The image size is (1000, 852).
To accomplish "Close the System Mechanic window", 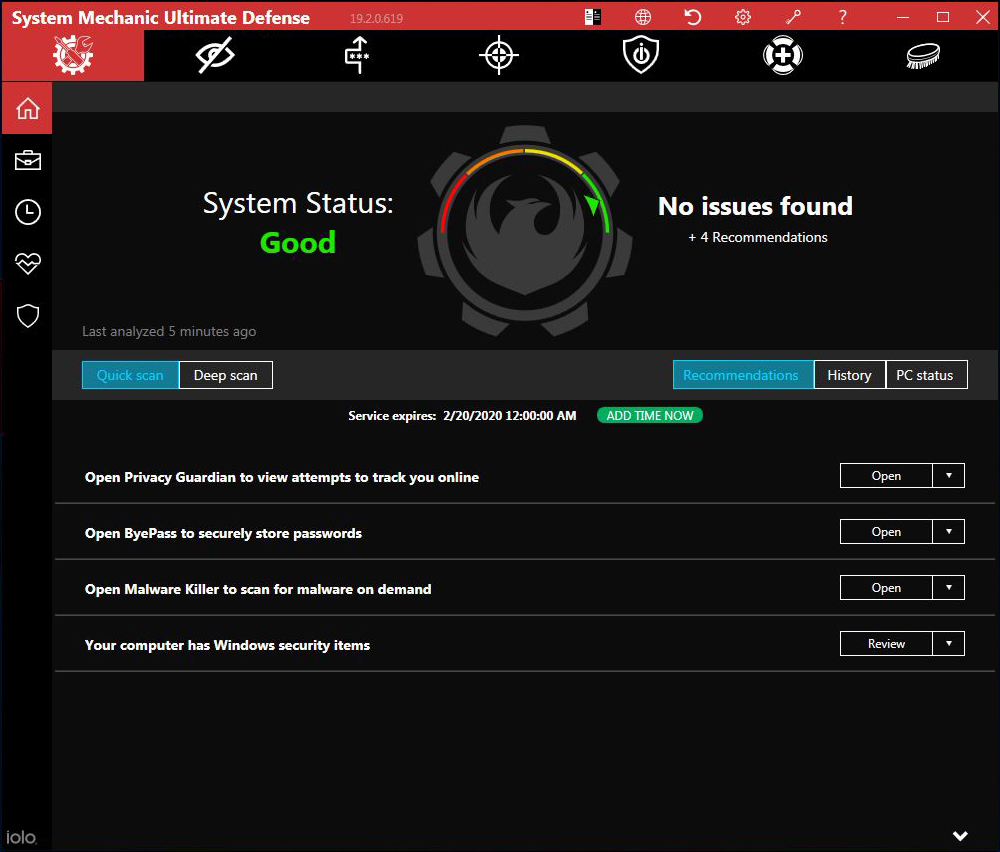I will [x=983, y=17].
